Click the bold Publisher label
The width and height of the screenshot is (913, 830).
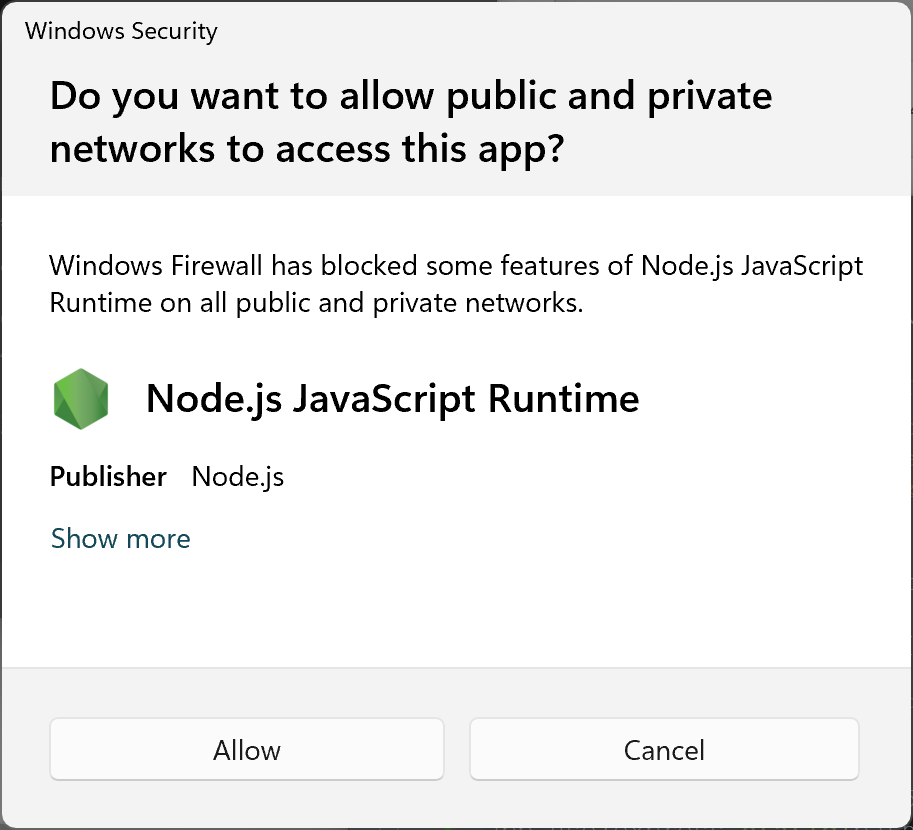(x=108, y=476)
